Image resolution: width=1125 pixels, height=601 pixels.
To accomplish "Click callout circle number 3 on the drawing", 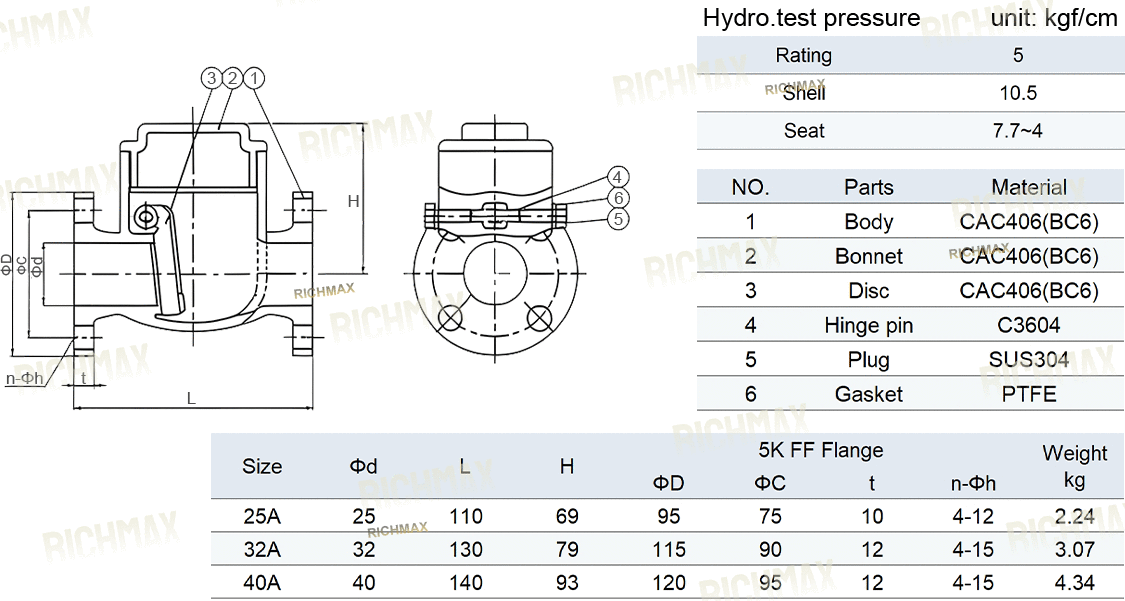I will pos(212,76).
